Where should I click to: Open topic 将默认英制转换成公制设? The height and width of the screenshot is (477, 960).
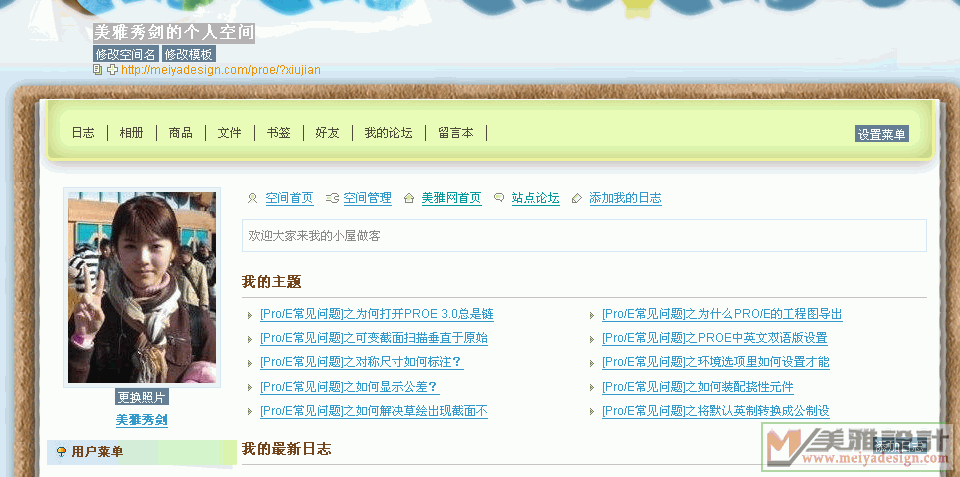pyautogui.click(x=716, y=411)
